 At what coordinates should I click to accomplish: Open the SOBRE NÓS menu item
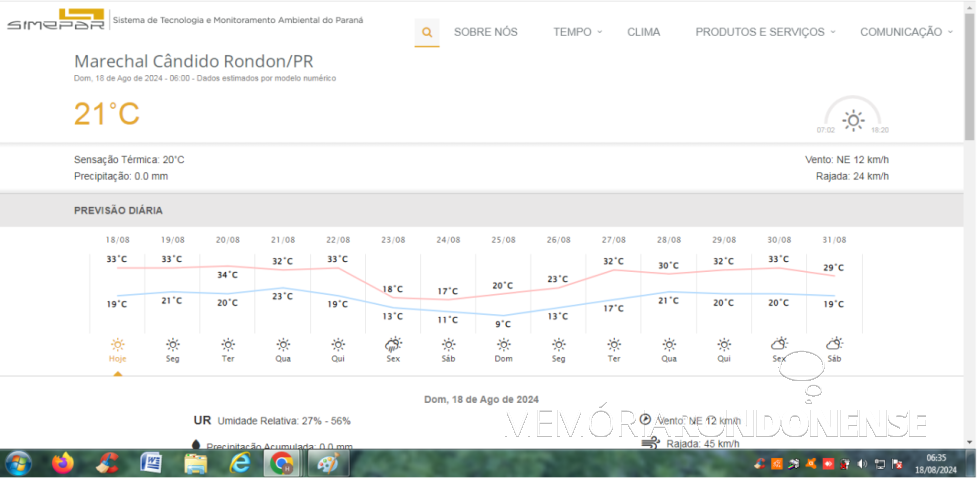coord(486,32)
